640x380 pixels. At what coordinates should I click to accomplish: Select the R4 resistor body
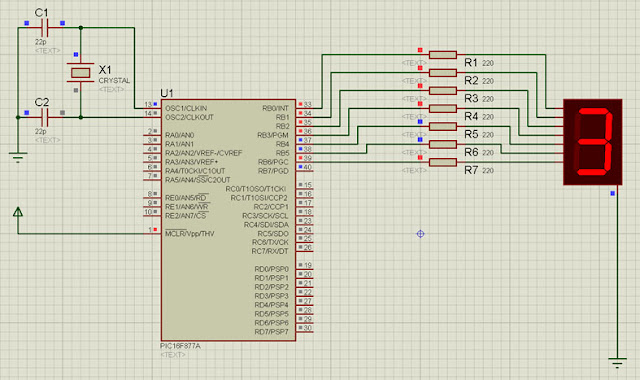point(443,109)
